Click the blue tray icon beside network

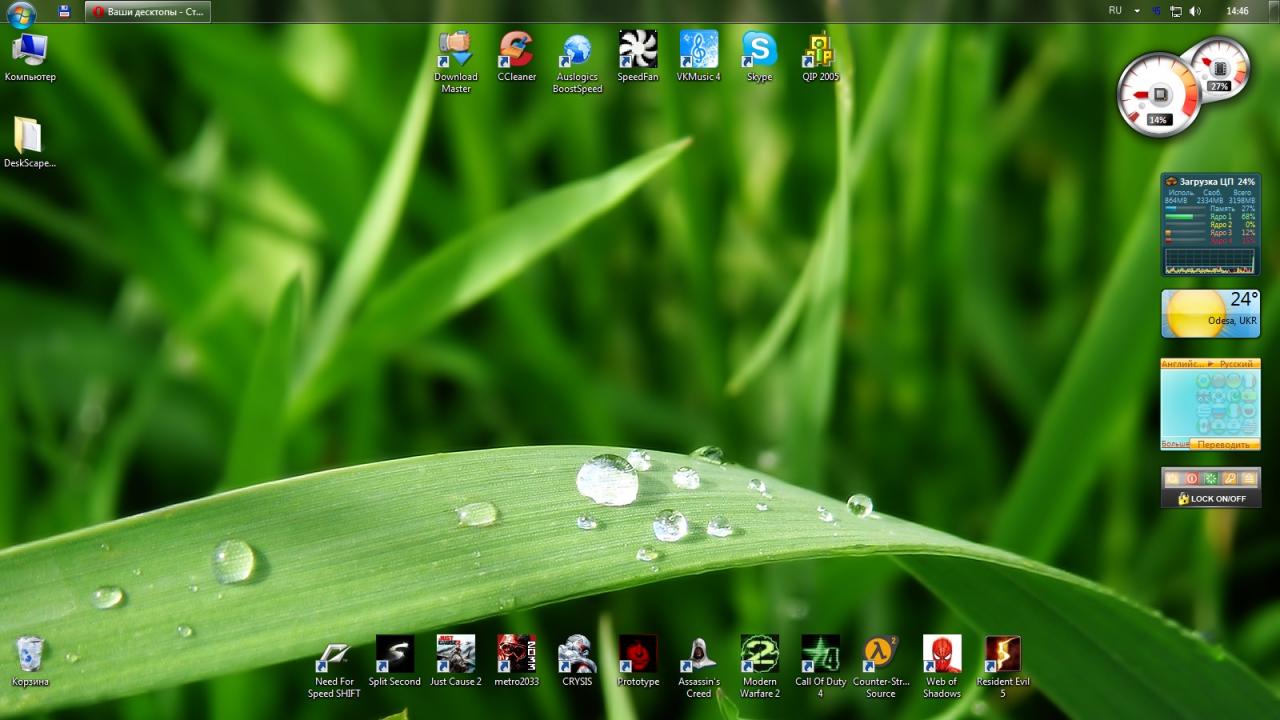click(1157, 11)
